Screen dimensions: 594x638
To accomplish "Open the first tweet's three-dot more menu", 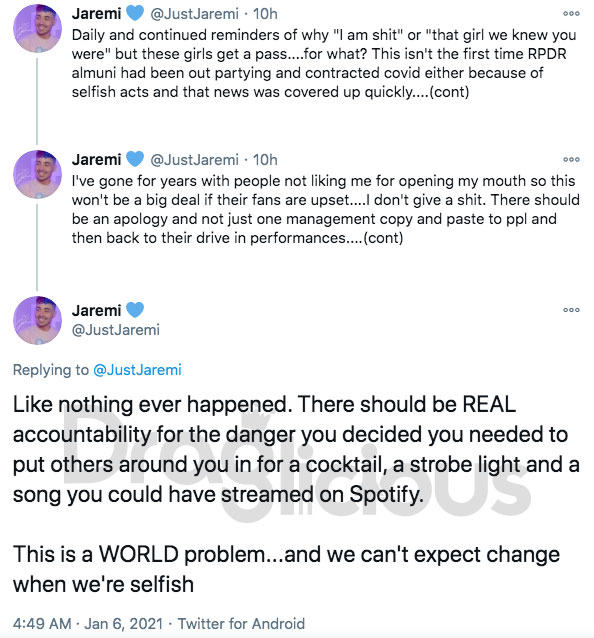I will pos(571,13).
